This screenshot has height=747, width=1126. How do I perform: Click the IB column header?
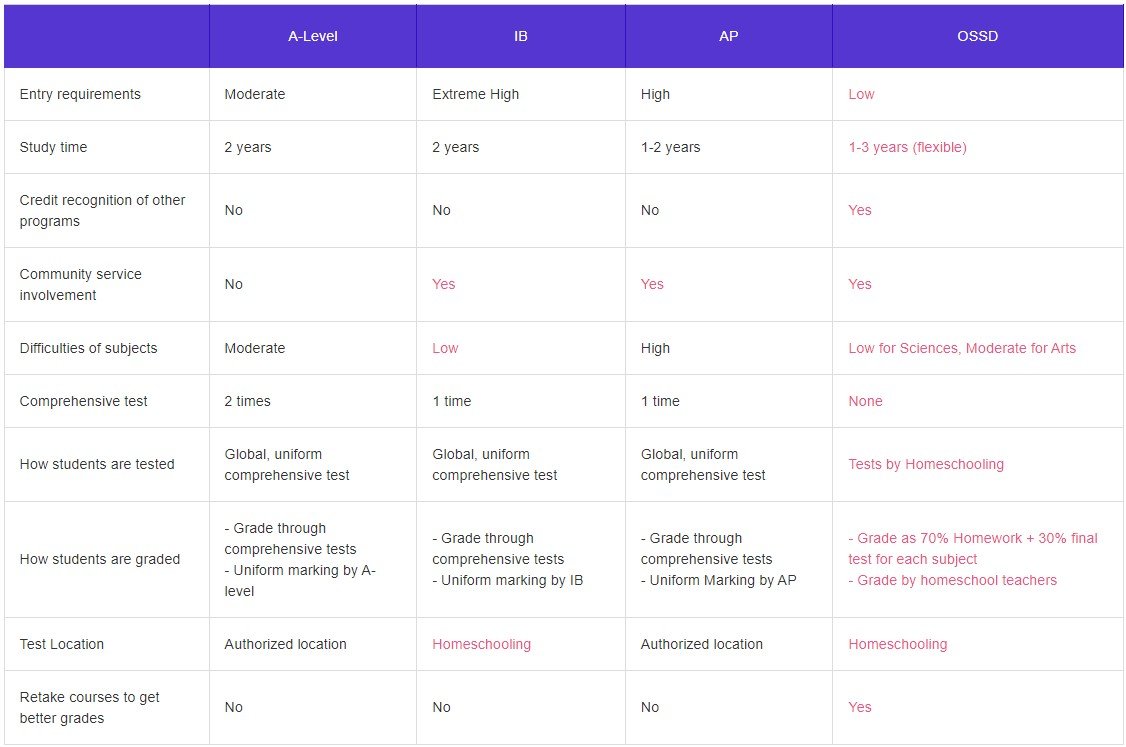pos(520,36)
